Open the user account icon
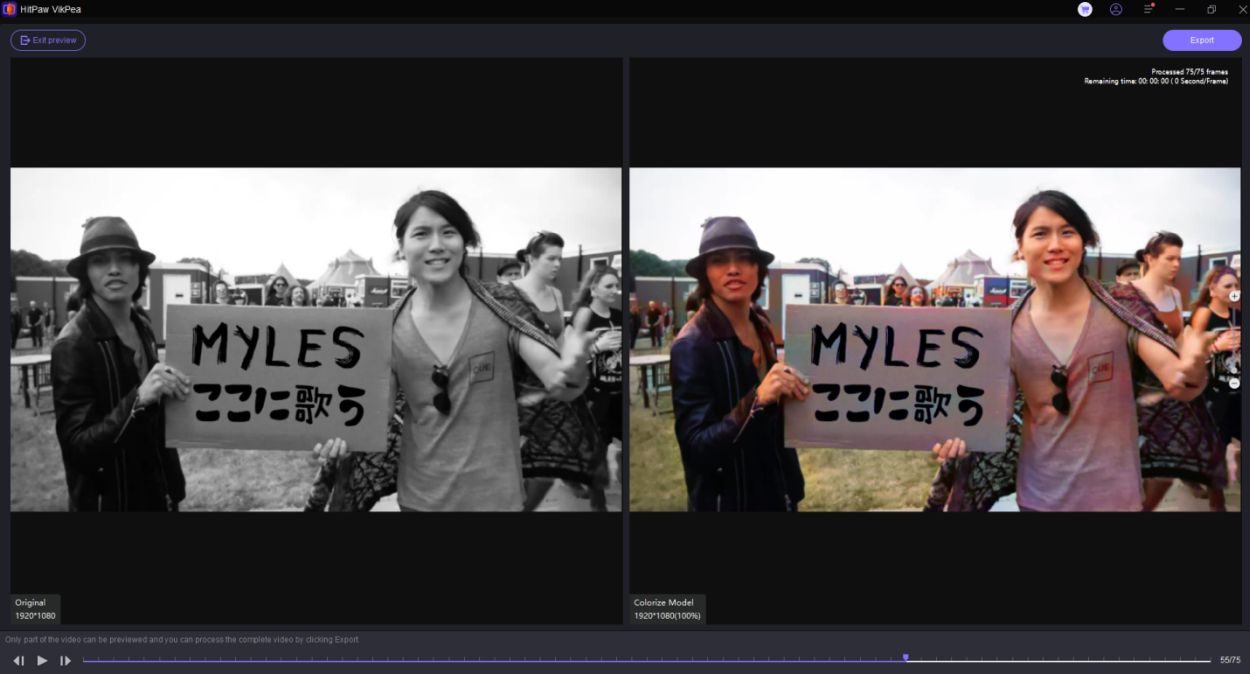The image size is (1250, 674). pos(1116,9)
